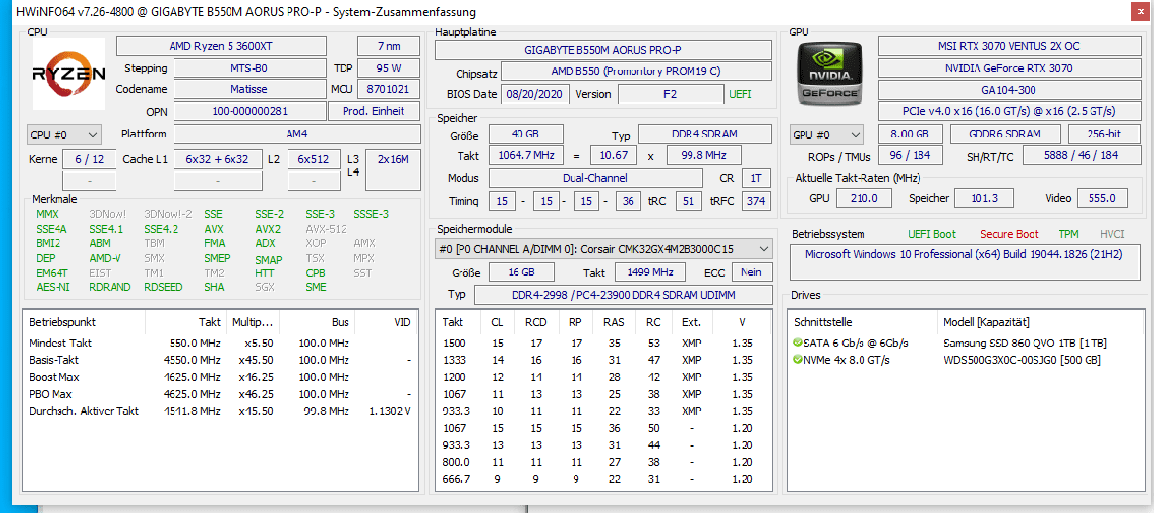The width and height of the screenshot is (1154, 513).
Task: Click the MTS-B0 stepping field
Action: point(249,68)
